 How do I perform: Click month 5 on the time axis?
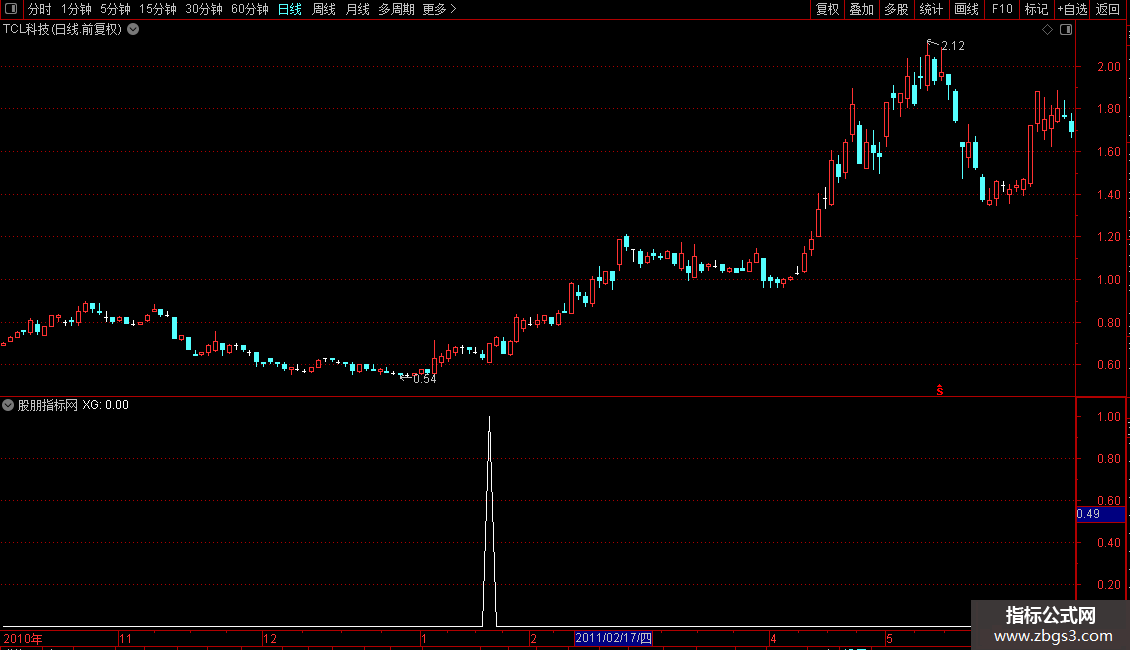click(x=889, y=638)
